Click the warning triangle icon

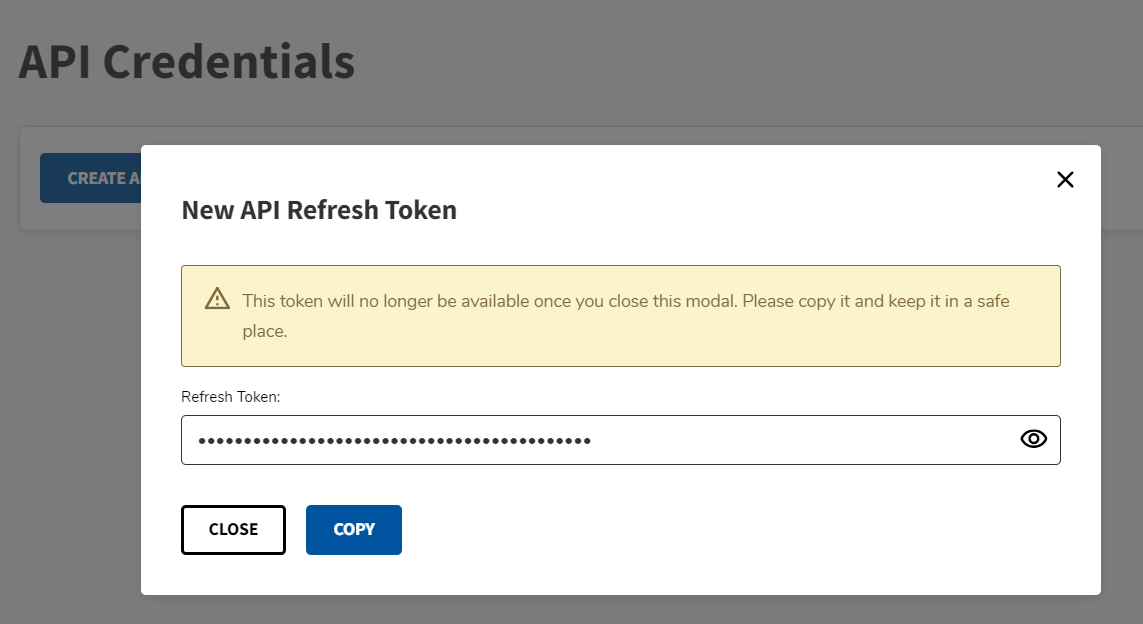click(217, 299)
